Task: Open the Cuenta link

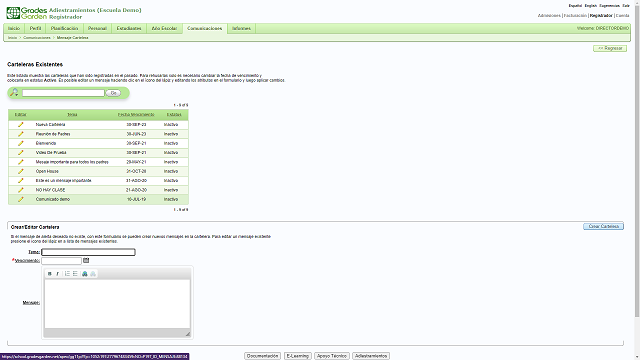Action: click(622, 16)
